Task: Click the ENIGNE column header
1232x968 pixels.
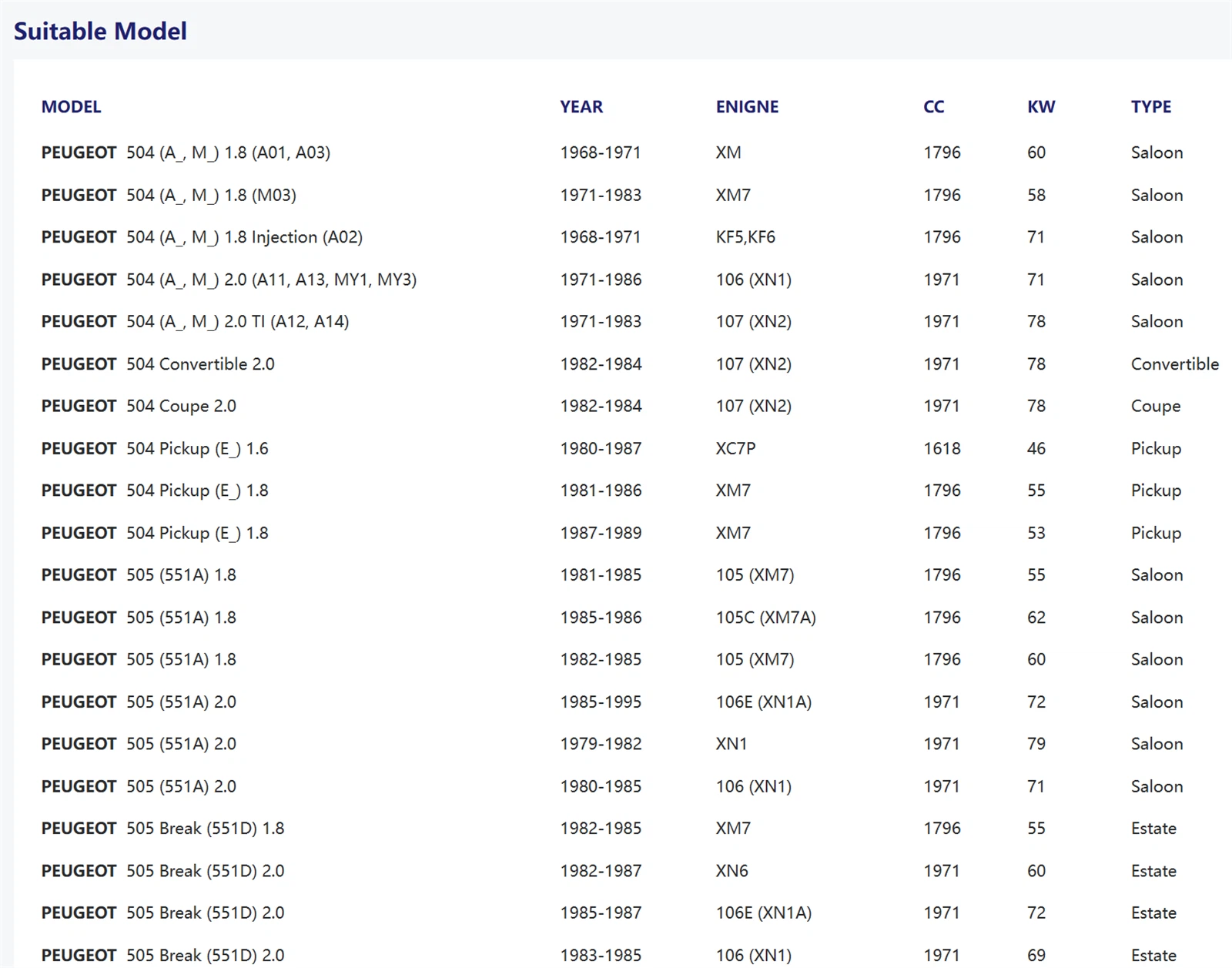Action: (747, 106)
